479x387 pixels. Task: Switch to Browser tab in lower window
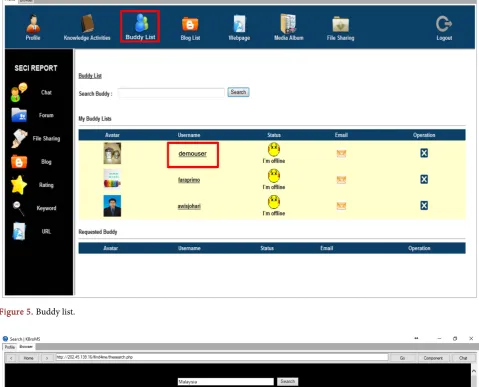pyautogui.click(x=26, y=347)
